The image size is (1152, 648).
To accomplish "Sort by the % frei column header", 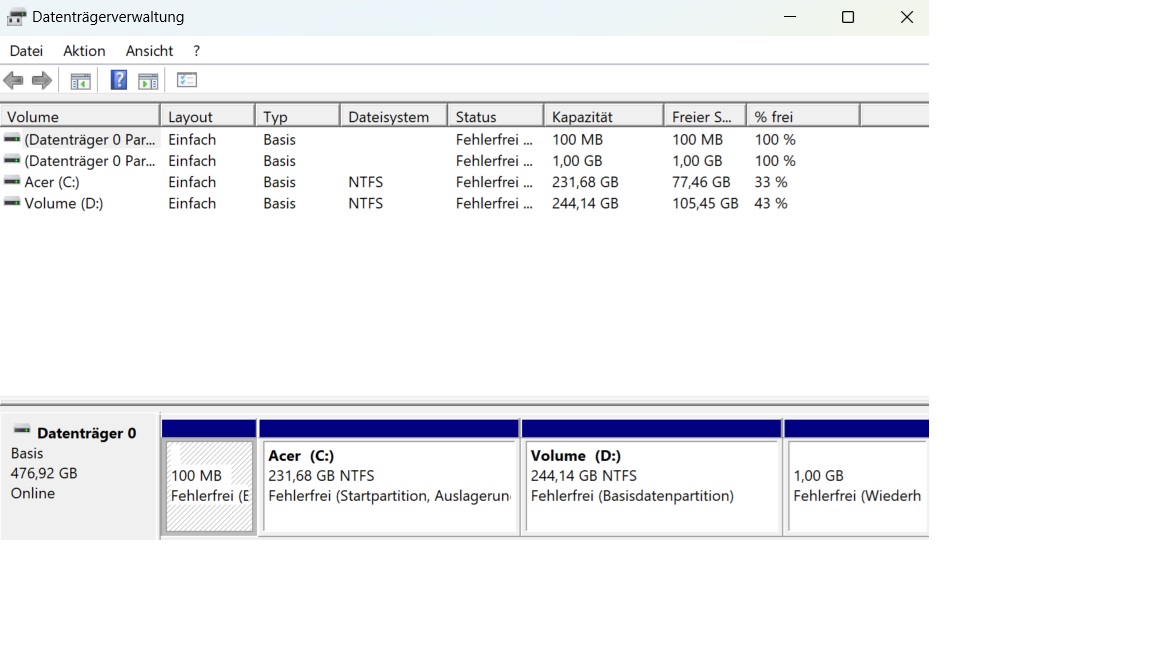I will click(804, 117).
